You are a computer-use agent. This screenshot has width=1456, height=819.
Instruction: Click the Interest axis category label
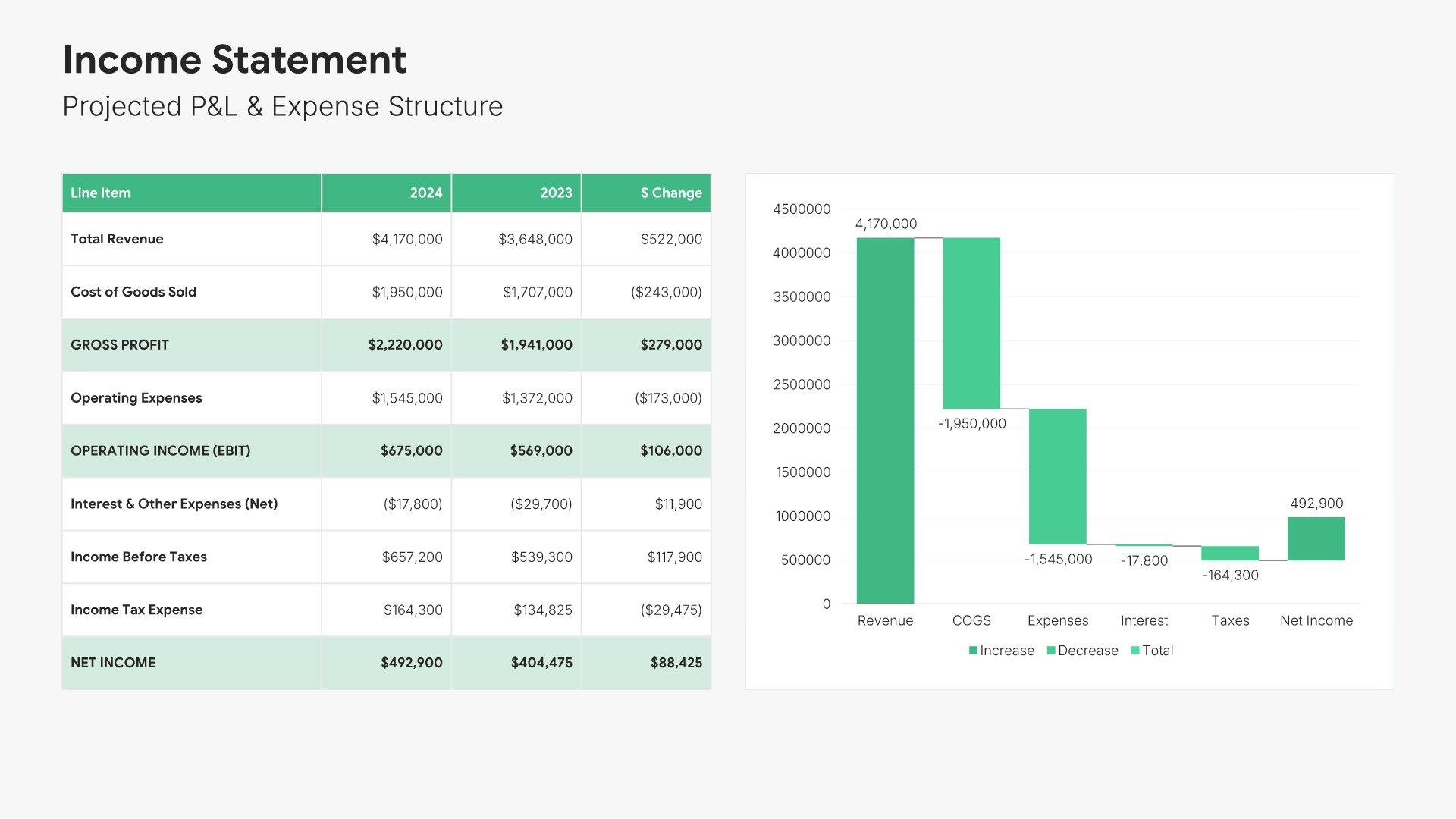(1144, 620)
